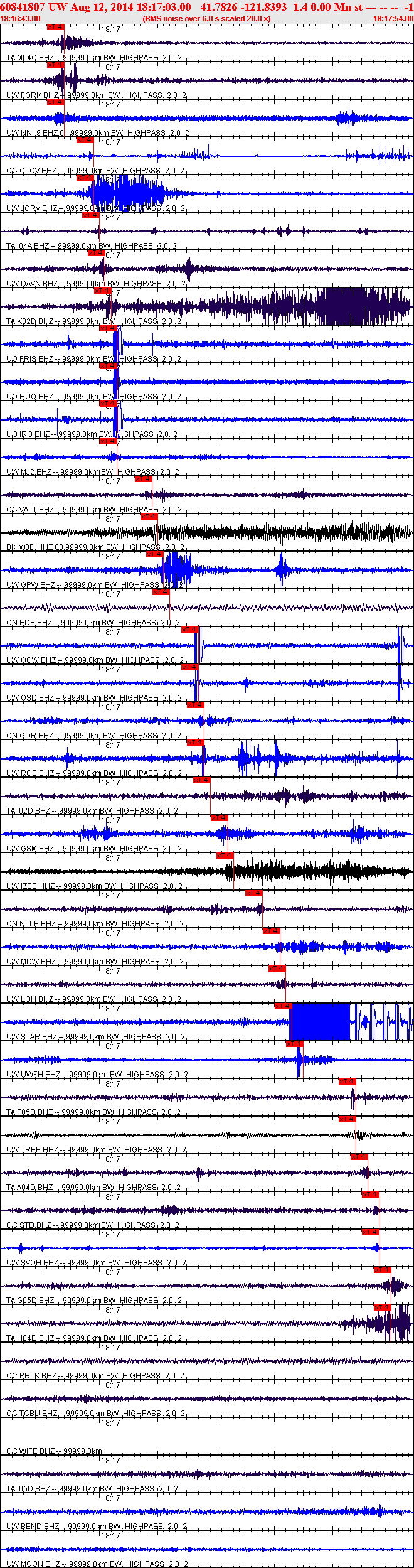The height and width of the screenshot is (1568, 414).
Task: Select the red pick marker on CN NLLB trace
Action: click(x=253, y=893)
